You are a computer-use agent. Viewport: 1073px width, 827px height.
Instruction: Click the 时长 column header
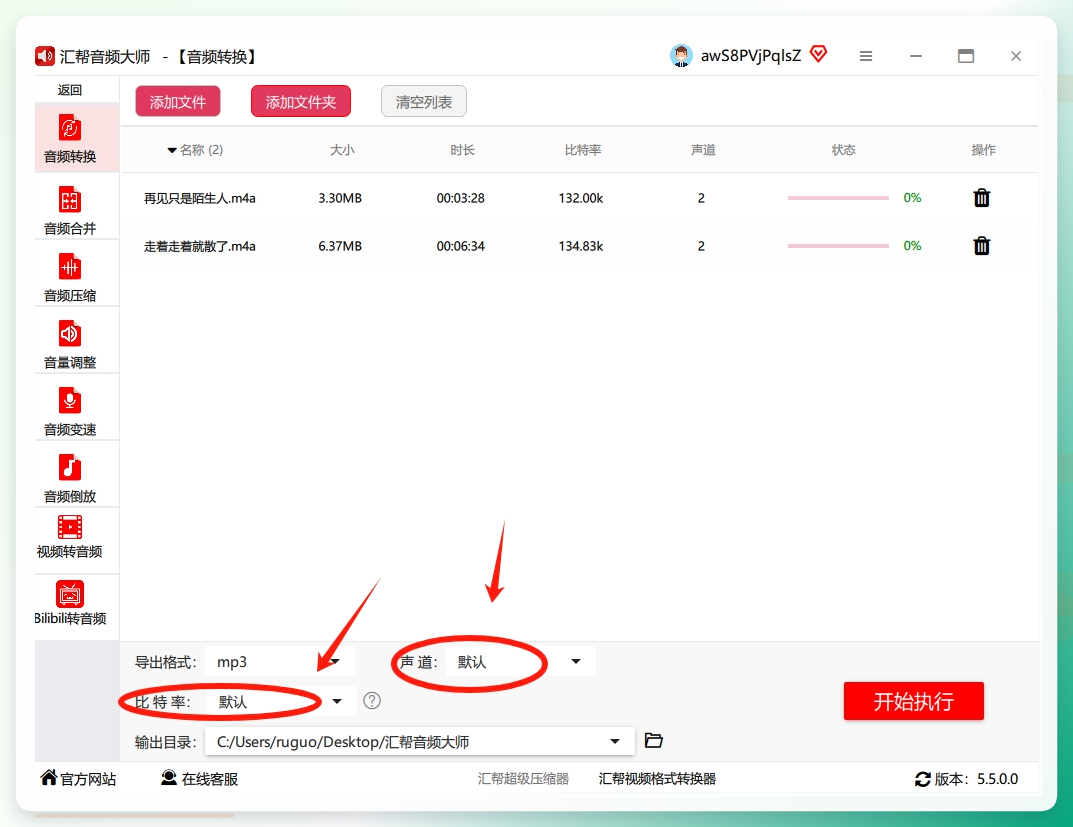(462, 150)
